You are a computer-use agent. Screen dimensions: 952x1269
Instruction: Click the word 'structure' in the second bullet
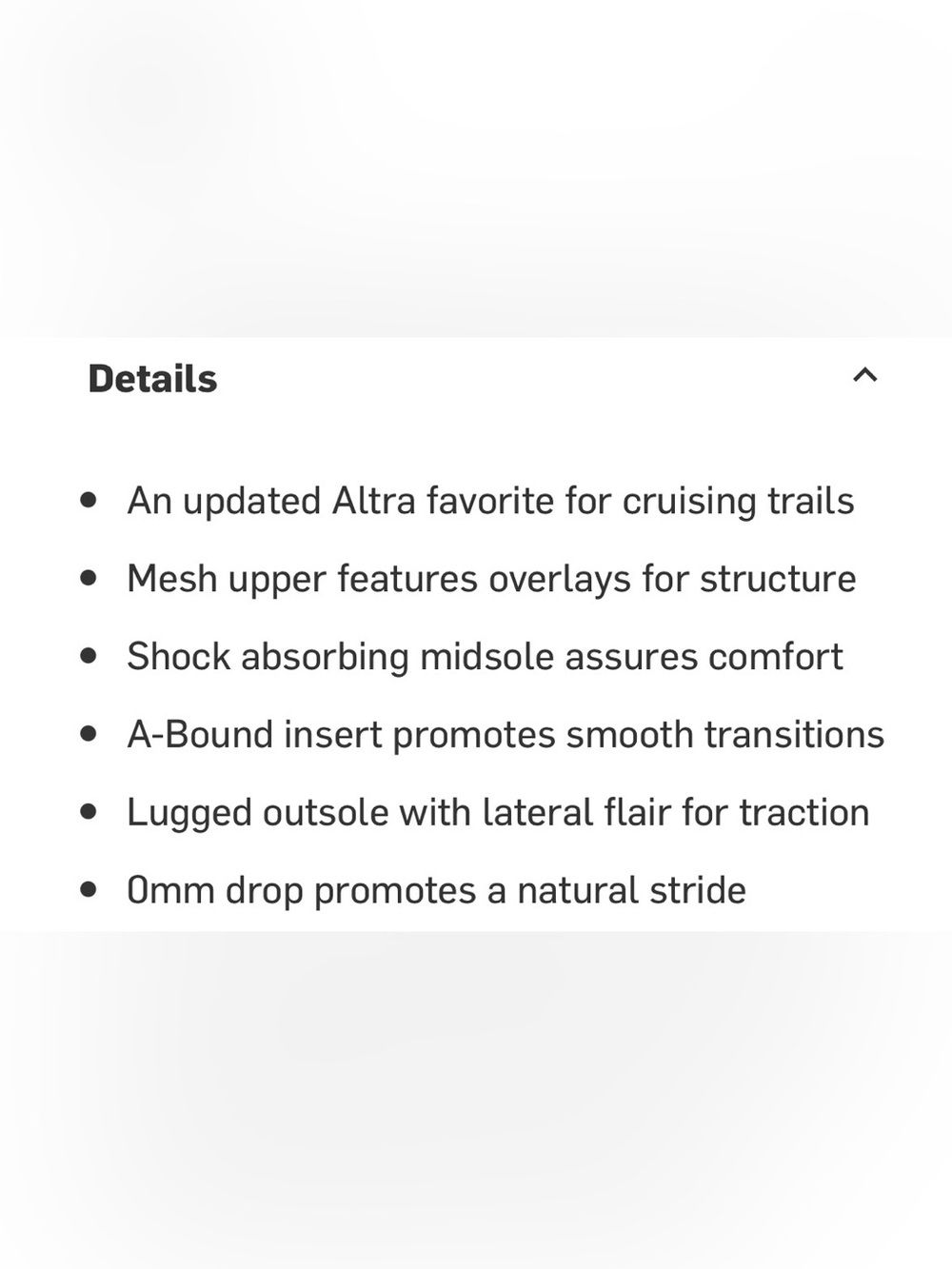tap(778, 579)
